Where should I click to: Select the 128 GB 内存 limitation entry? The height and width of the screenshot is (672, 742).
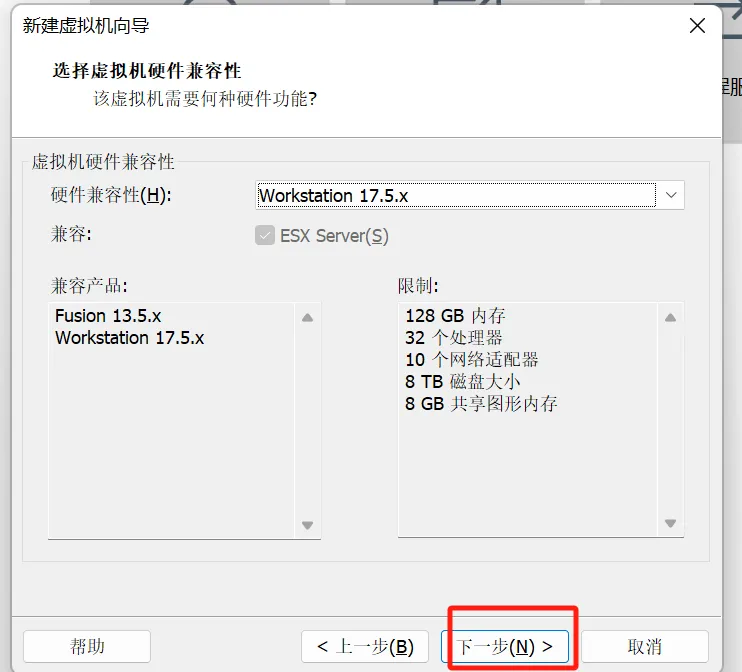(455, 316)
